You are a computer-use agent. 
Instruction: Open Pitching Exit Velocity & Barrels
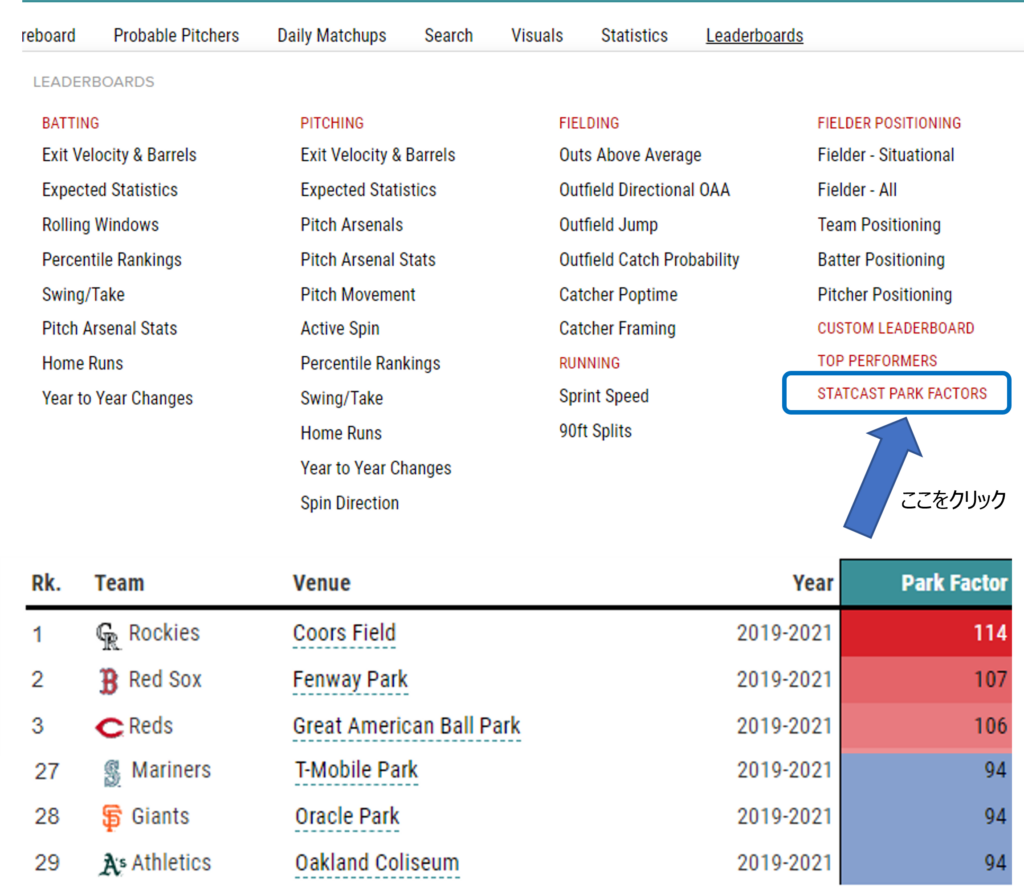pos(377,155)
